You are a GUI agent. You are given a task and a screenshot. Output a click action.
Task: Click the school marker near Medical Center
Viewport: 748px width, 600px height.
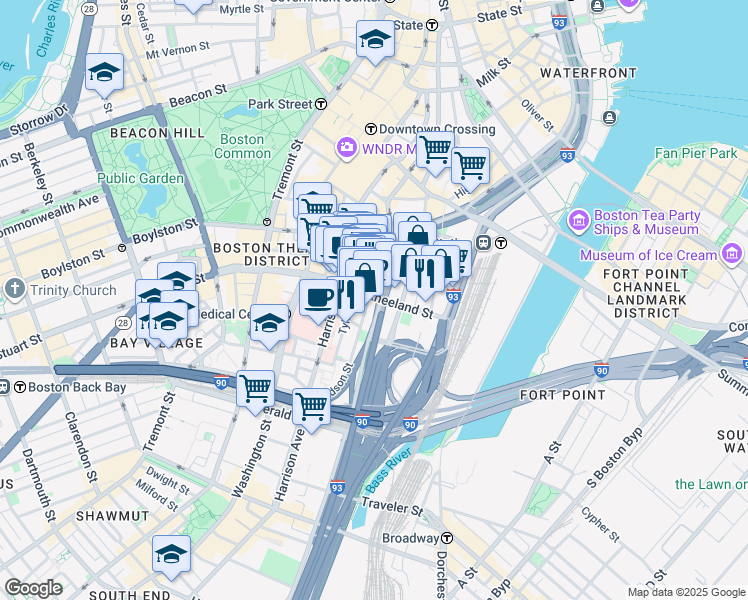269,326
